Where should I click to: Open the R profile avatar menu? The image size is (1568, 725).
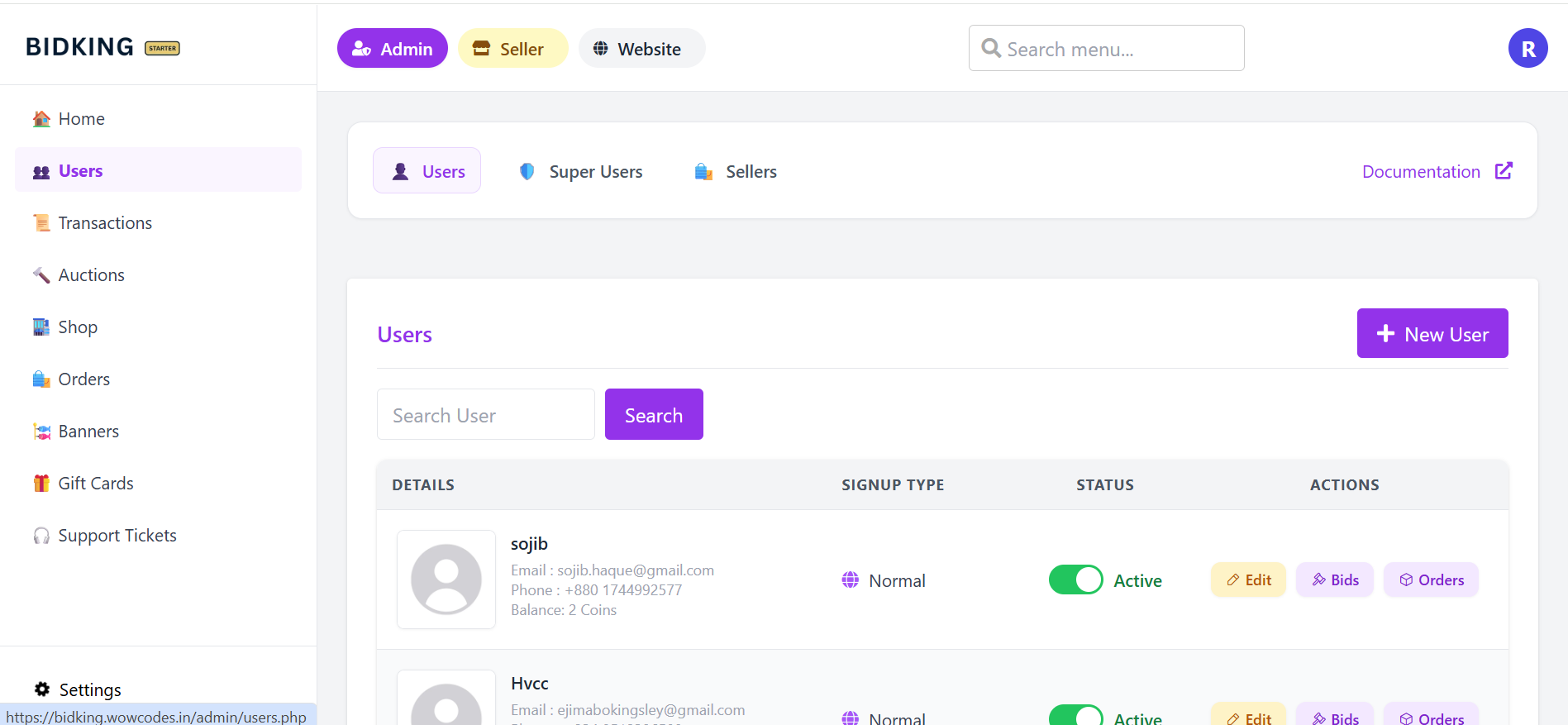(1528, 48)
